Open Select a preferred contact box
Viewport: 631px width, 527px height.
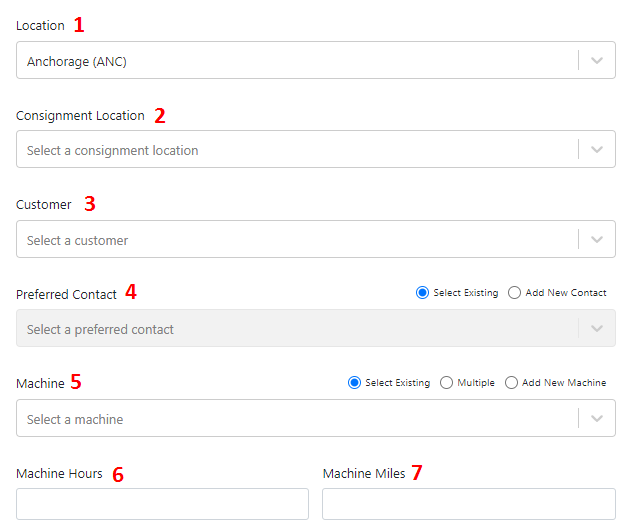click(x=316, y=328)
